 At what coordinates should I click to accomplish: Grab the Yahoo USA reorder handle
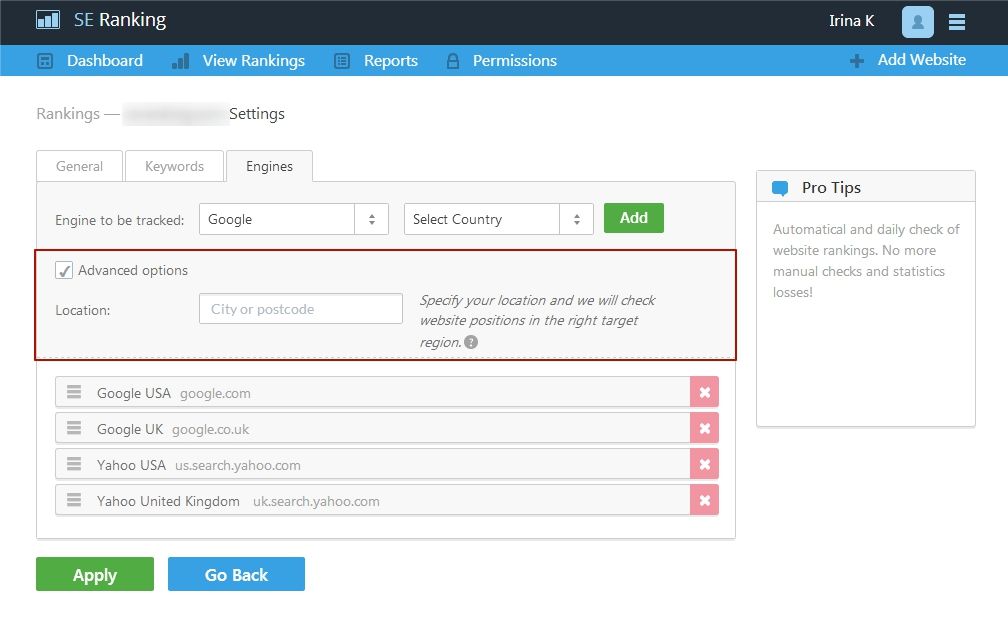[74, 464]
